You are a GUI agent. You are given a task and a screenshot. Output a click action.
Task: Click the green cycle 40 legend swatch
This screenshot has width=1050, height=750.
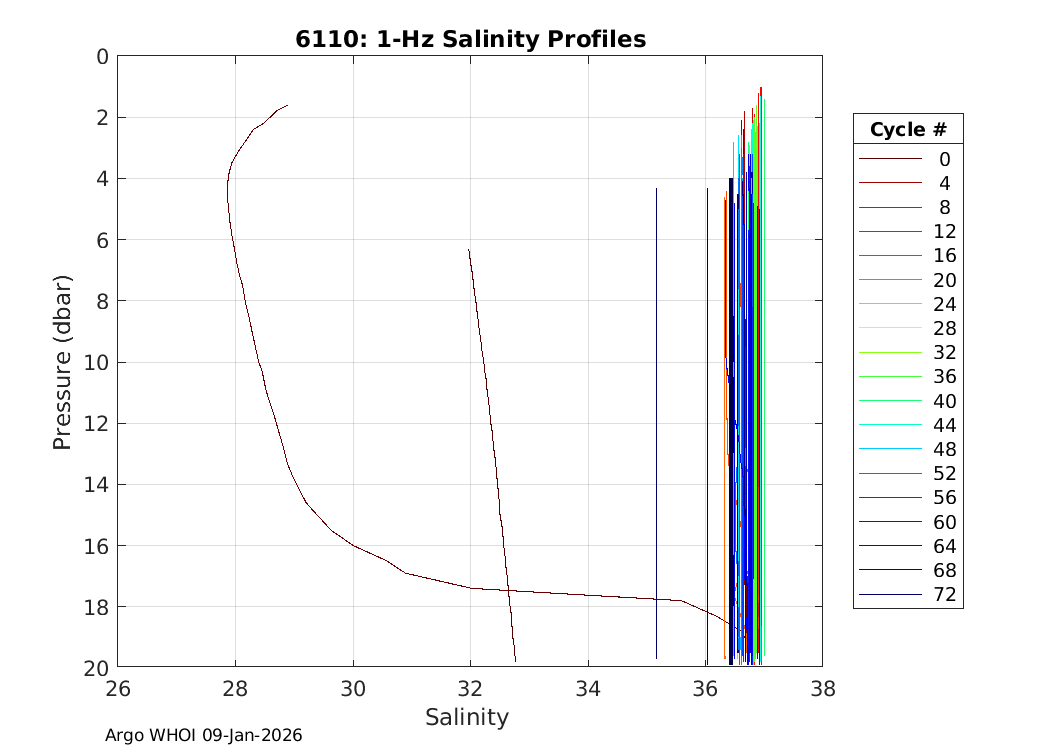(x=889, y=401)
